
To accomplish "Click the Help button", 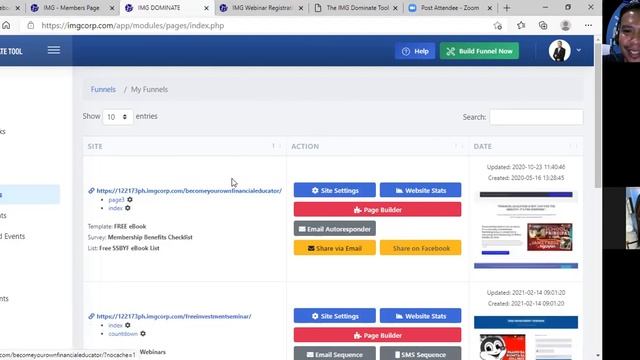I will pyautogui.click(x=415, y=51).
